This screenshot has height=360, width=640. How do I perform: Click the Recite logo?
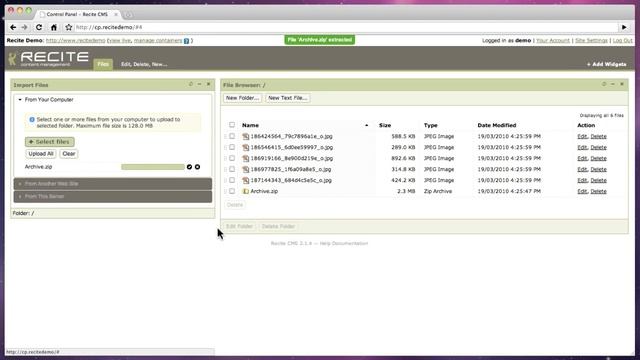coord(49,59)
